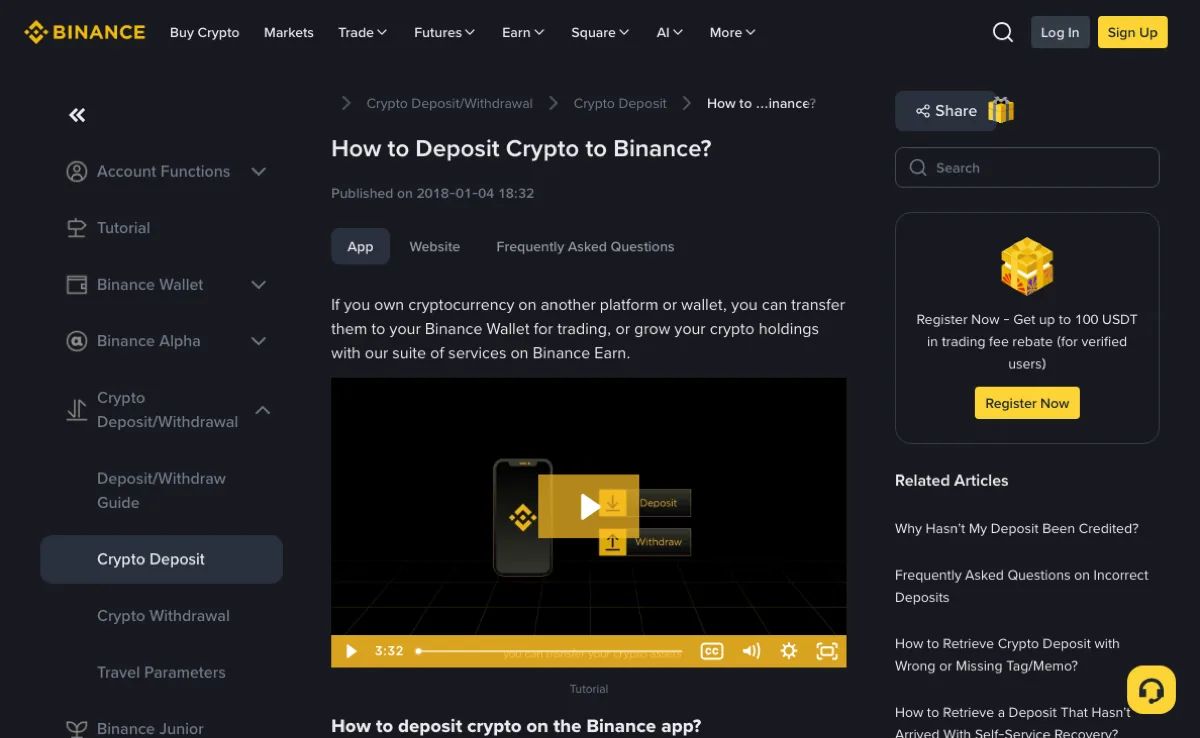Screen dimensions: 1200x738
Task: Open the More dropdown menu
Action: point(733,32)
